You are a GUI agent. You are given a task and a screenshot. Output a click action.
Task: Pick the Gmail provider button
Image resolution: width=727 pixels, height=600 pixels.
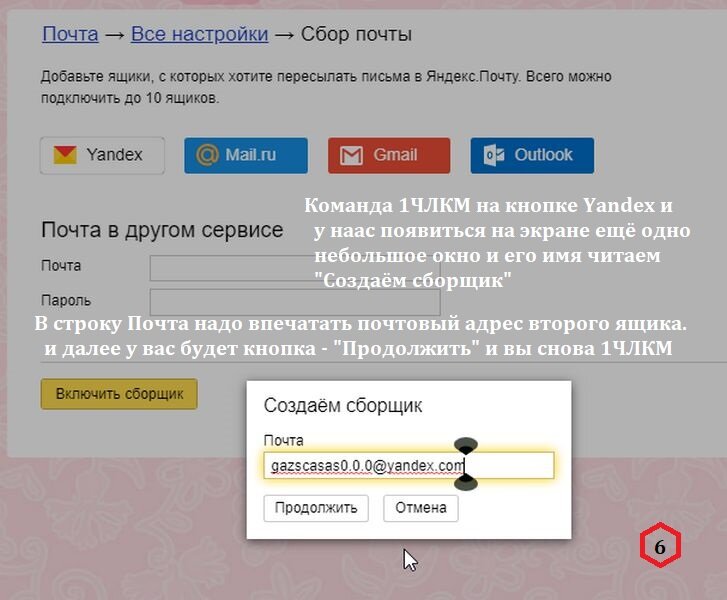(389, 155)
